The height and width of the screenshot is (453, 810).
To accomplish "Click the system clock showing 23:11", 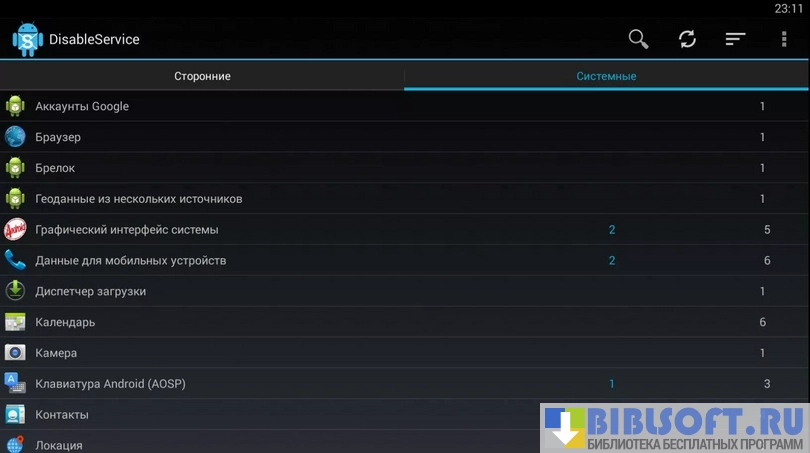I will tap(788, 8).
